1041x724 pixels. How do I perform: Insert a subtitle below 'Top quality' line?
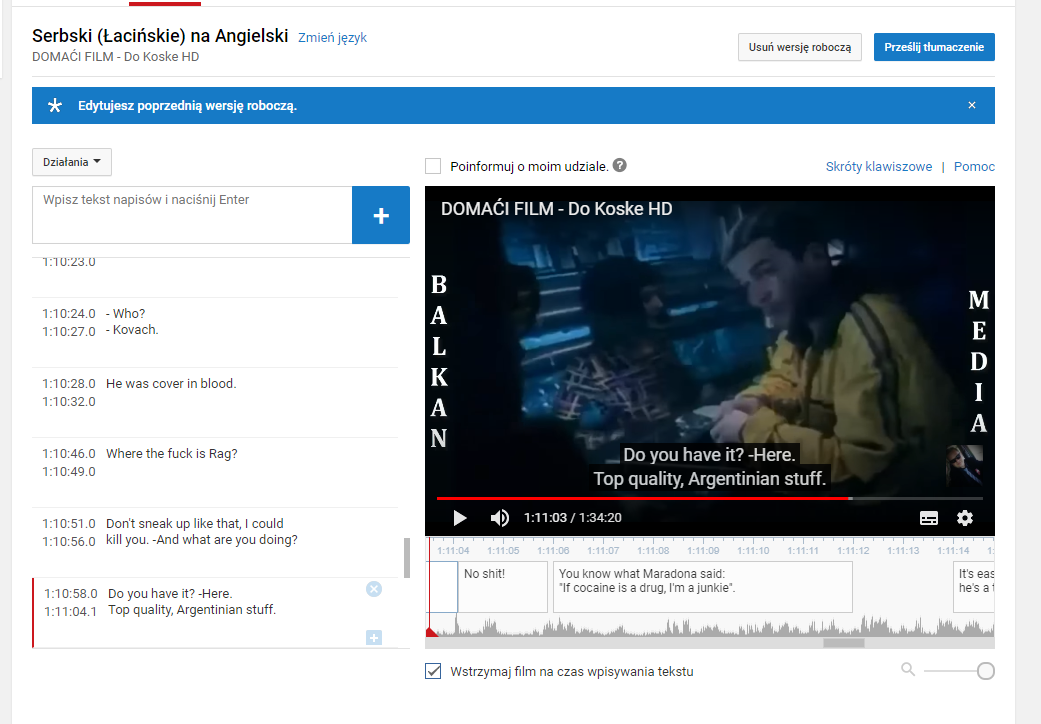(374, 638)
